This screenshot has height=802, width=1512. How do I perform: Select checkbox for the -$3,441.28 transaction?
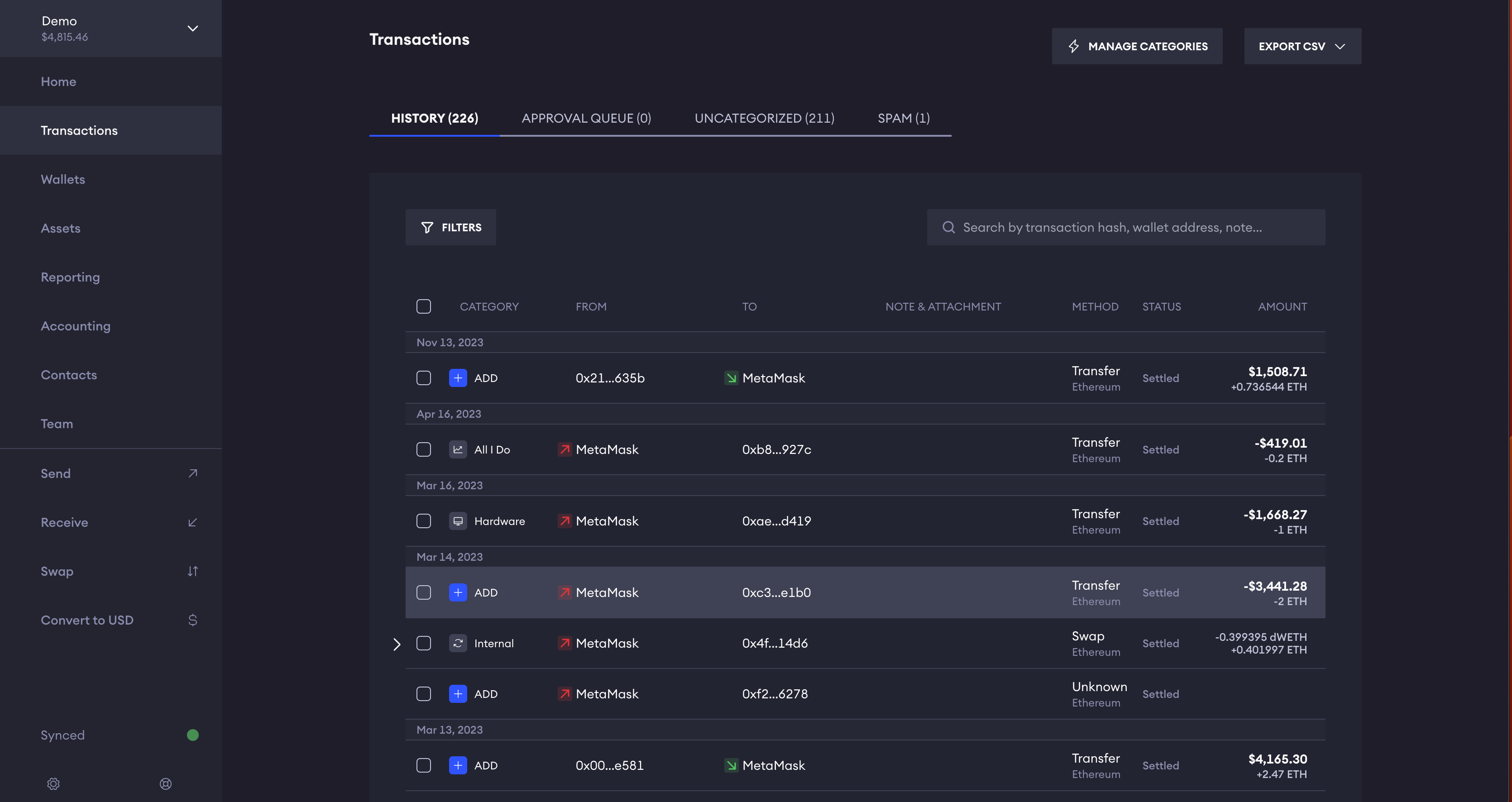[423, 592]
